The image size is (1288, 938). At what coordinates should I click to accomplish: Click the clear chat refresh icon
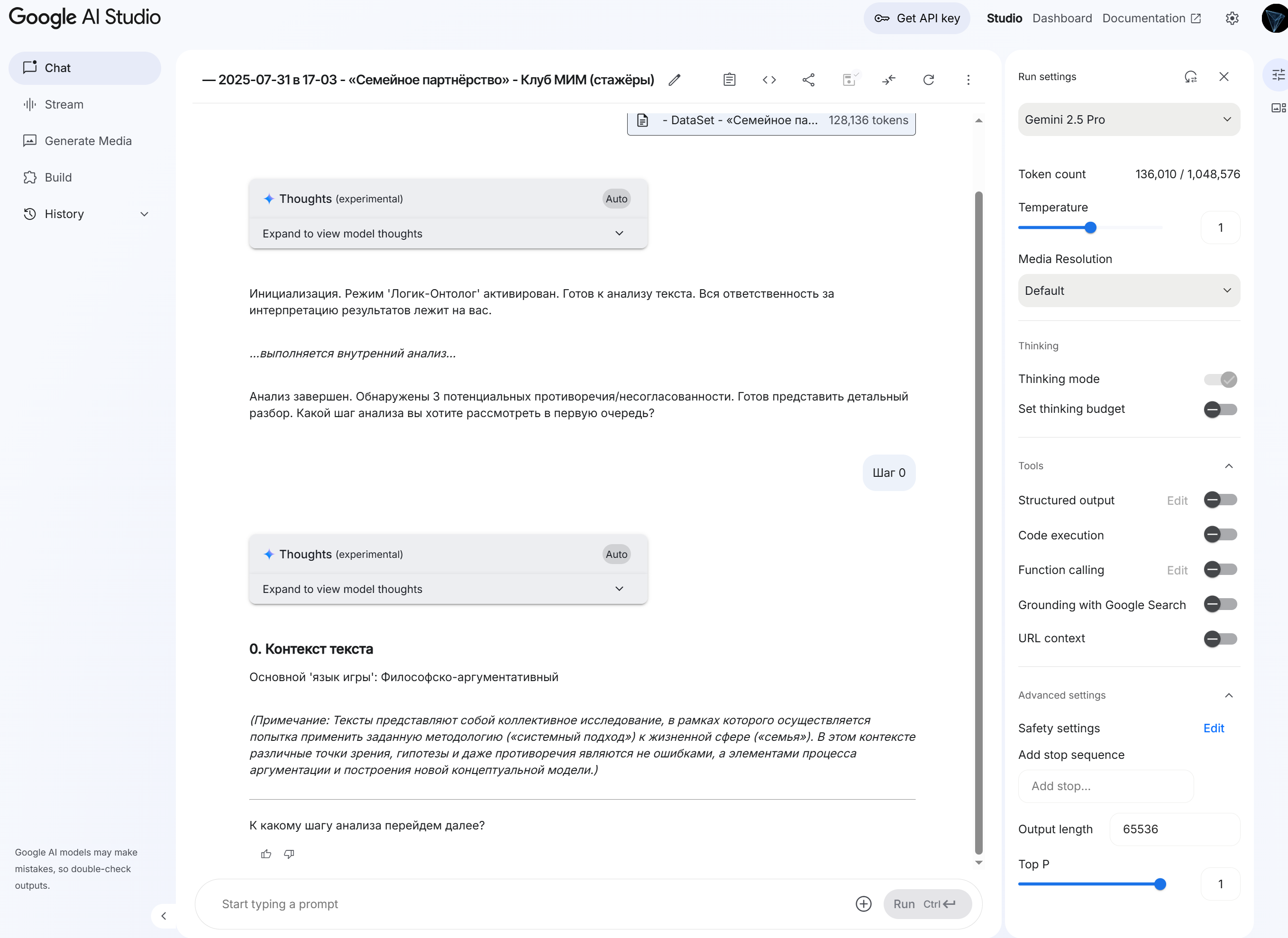[x=929, y=80]
